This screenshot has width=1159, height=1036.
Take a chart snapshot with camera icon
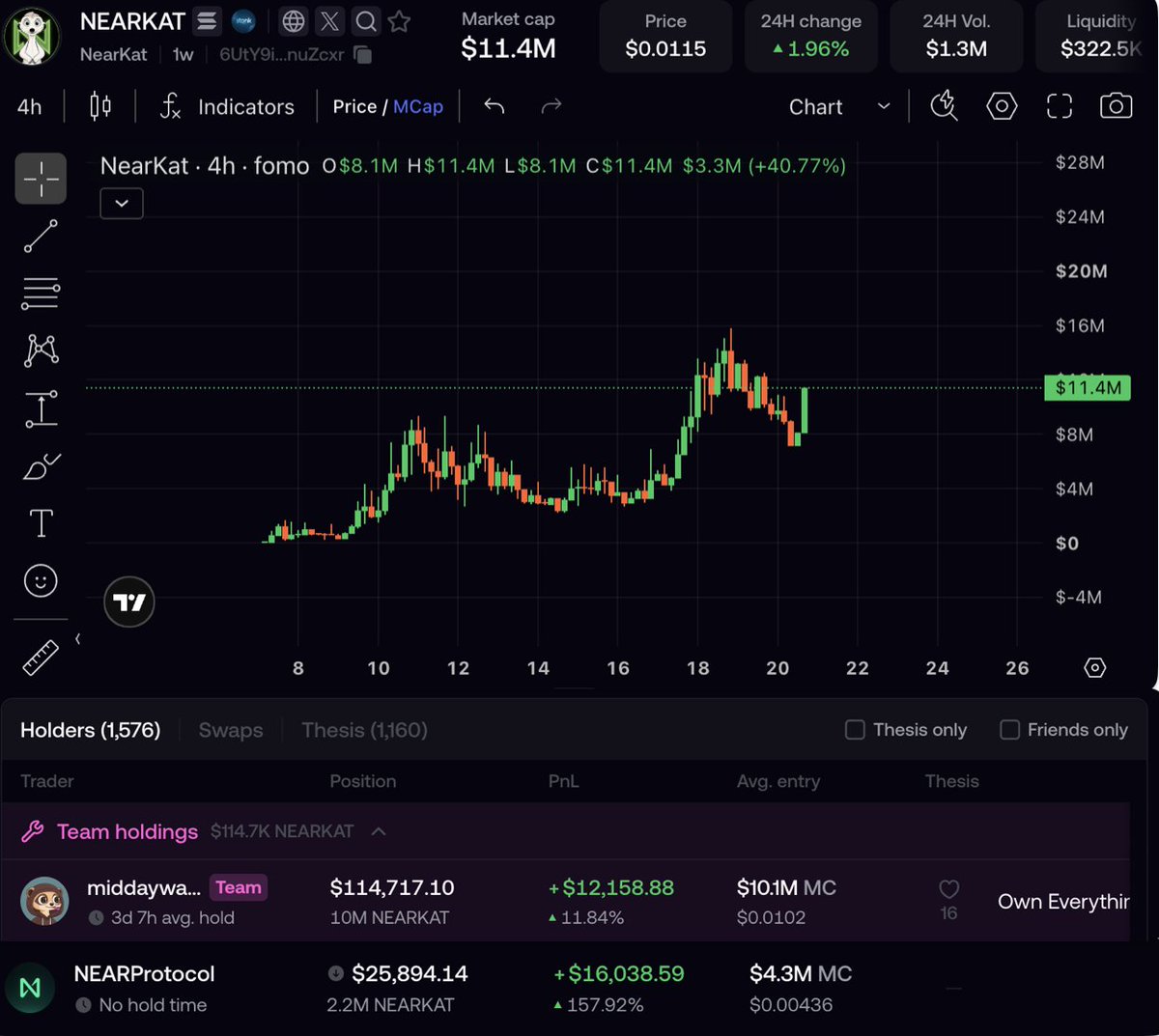pyautogui.click(x=1116, y=106)
